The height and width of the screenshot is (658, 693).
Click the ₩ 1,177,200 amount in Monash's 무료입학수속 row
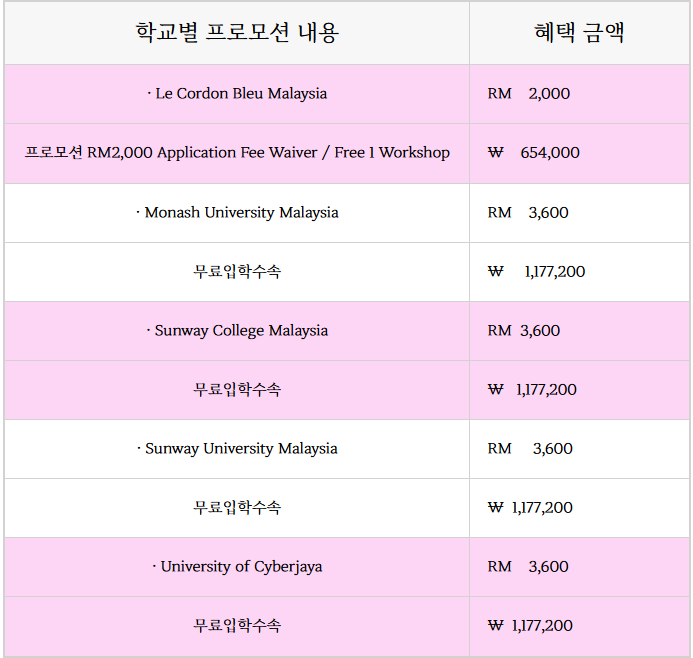tap(537, 271)
